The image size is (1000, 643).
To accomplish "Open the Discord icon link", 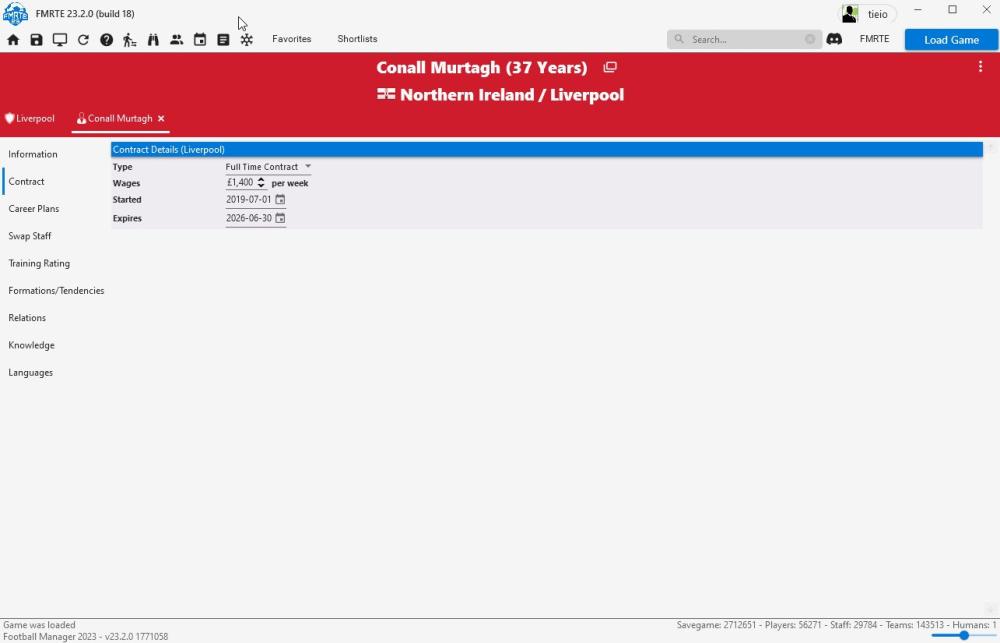I will point(834,39).
